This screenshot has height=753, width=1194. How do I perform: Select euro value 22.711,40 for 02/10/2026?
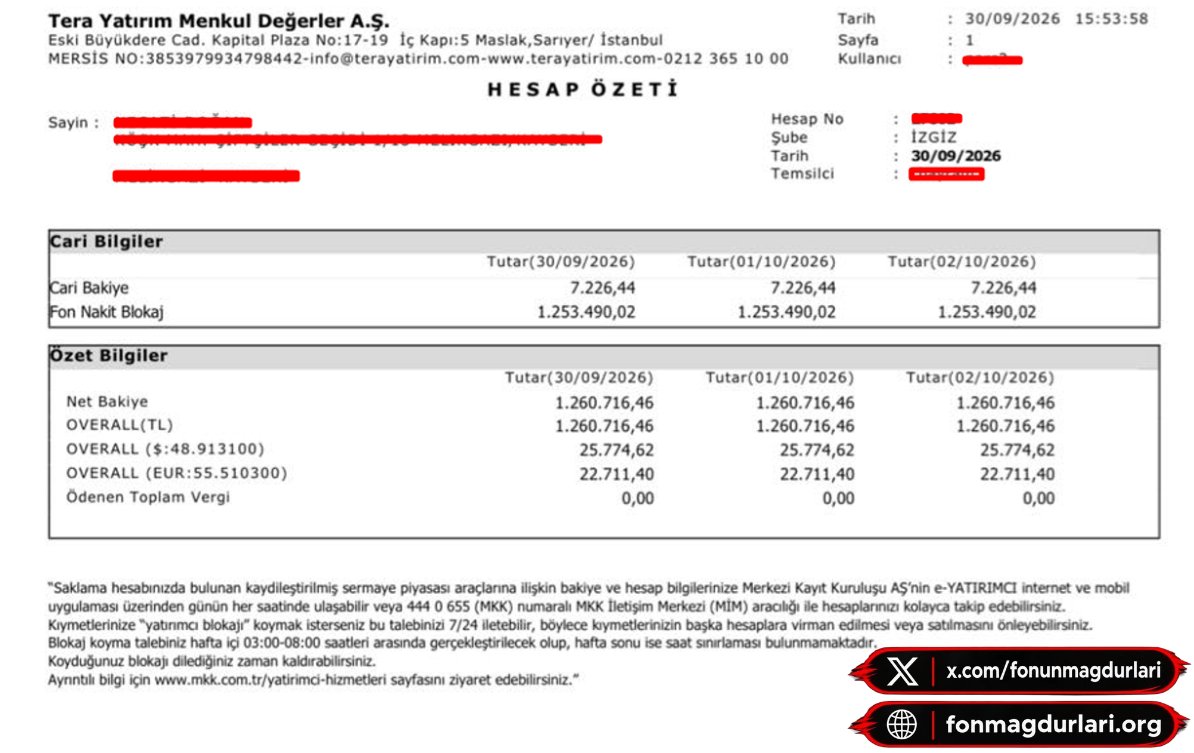(1017, 474)
